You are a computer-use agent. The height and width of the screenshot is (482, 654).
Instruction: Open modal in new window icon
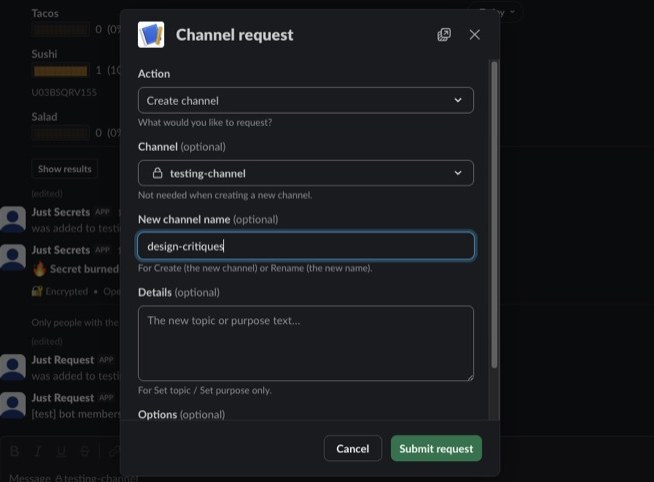click(x=444, y=35)
